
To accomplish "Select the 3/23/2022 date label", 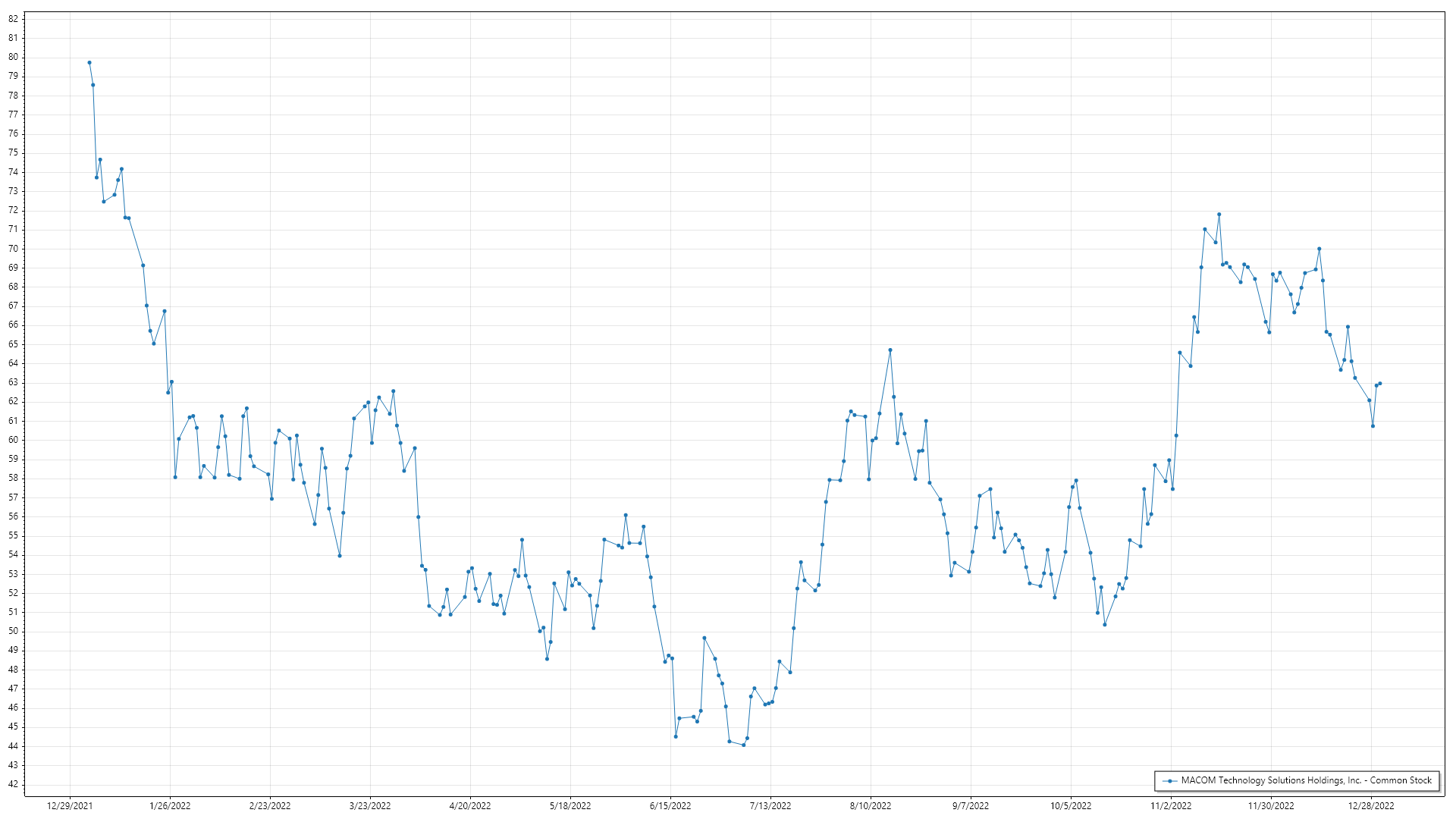I will tap(370, 806).
